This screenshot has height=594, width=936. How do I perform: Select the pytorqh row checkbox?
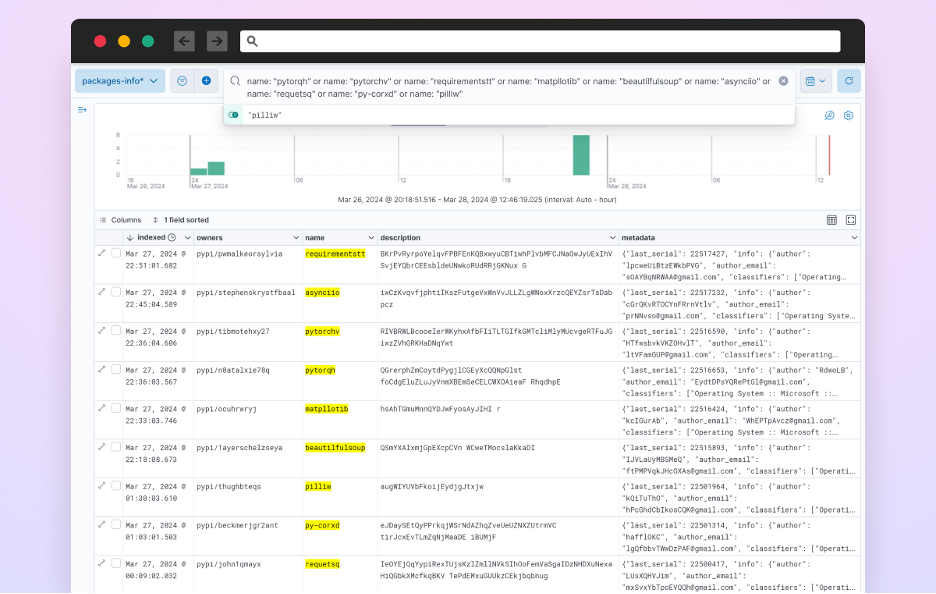116,370
